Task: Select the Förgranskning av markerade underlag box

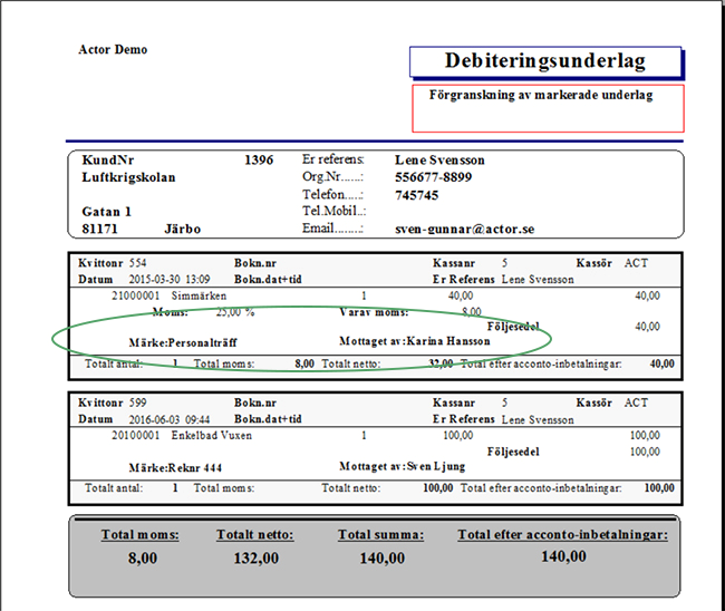Action: tap(548, 108)
